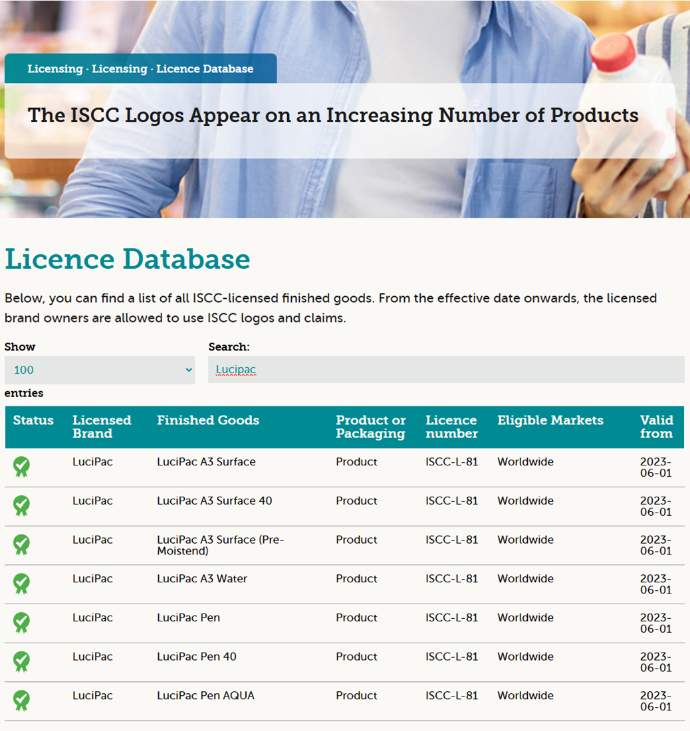The height and width of the screenshot is (731, 690).
Task: Select the 'LuciPac A3 Surface 40' cell
Action: (214, 501)
